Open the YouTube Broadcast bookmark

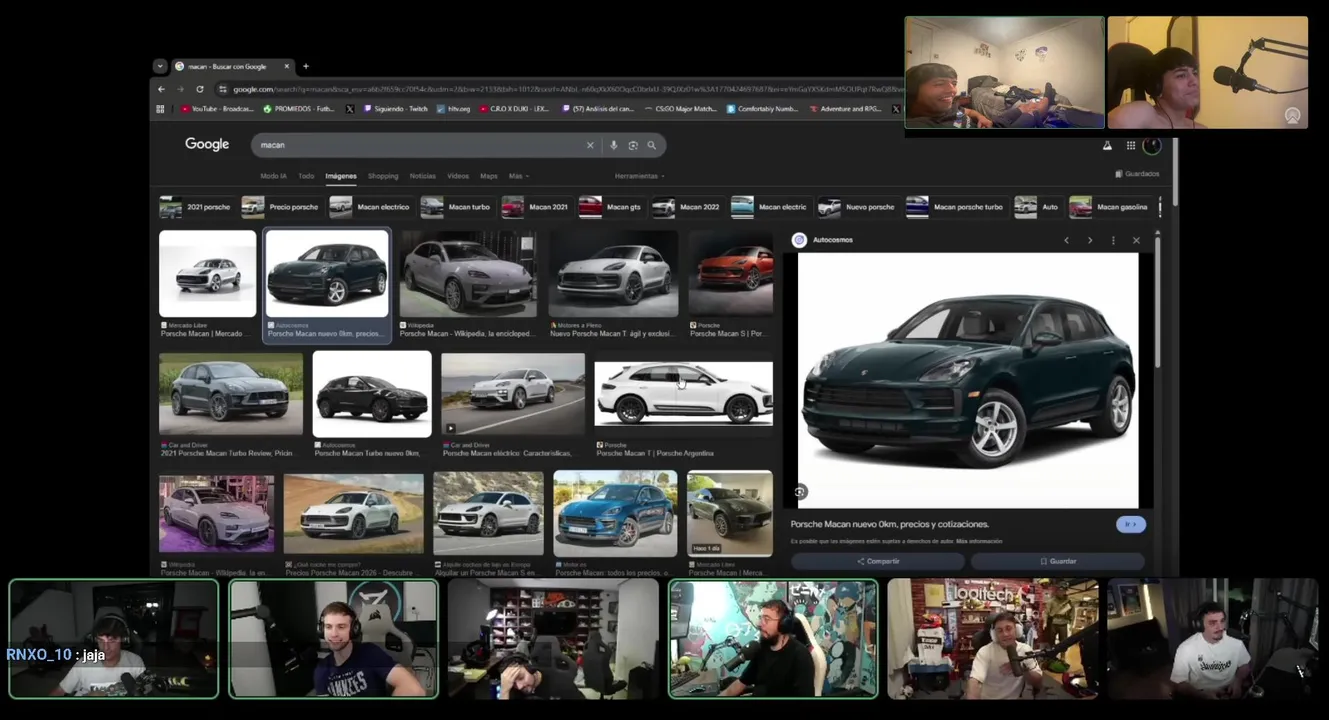[217, 109]
